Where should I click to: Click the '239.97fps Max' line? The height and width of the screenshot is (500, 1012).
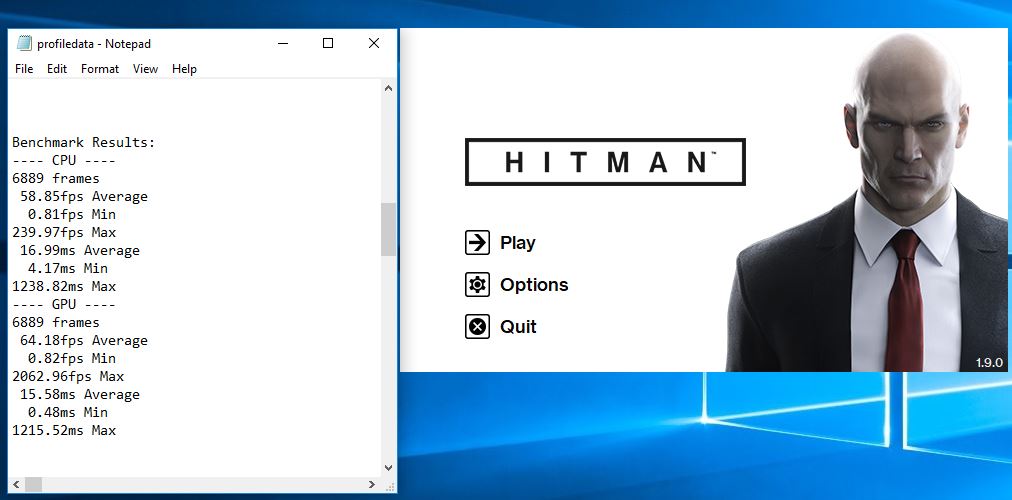(64, 232)
